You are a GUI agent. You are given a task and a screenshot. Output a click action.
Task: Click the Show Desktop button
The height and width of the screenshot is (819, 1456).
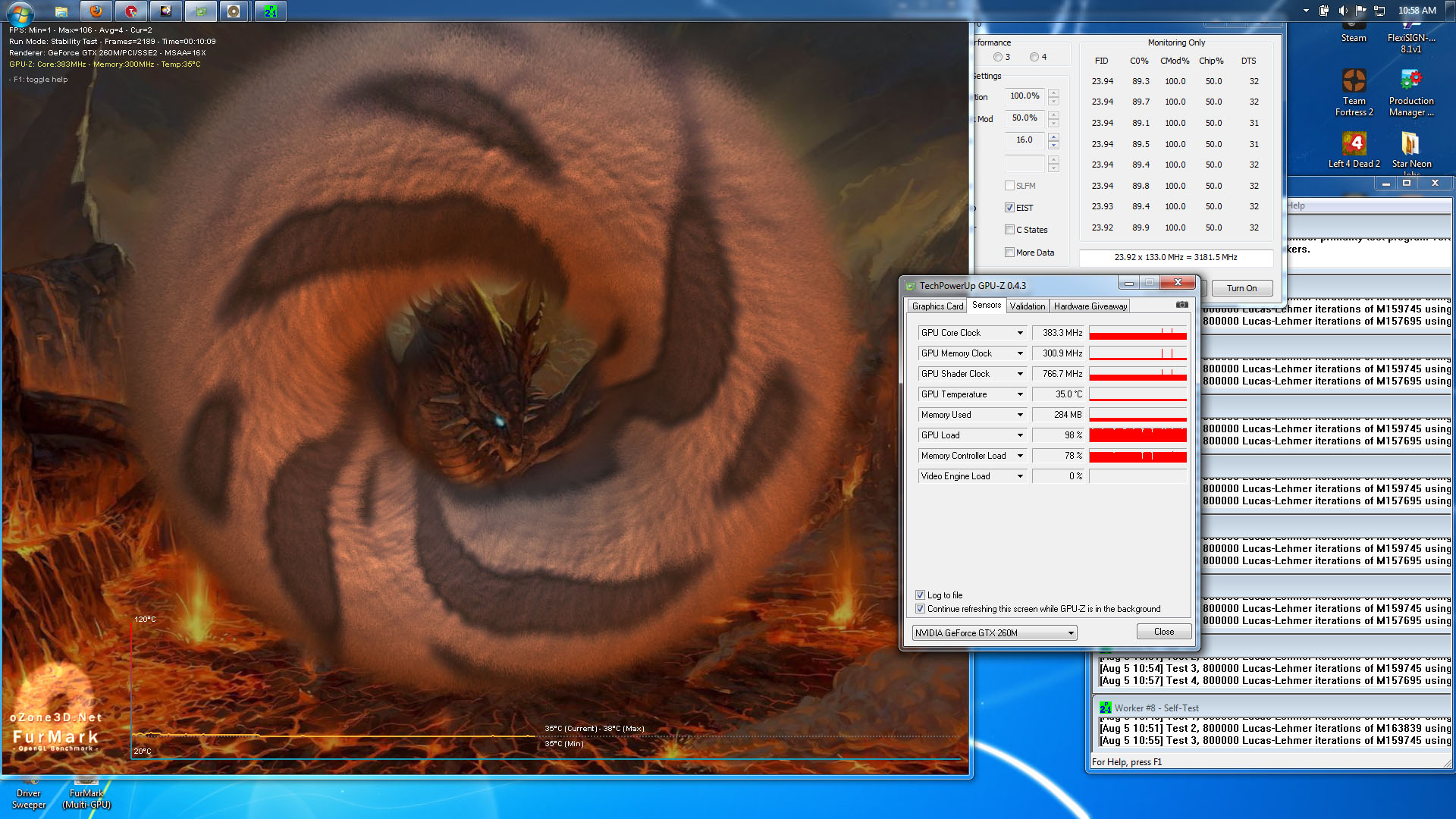(1450, 11)
